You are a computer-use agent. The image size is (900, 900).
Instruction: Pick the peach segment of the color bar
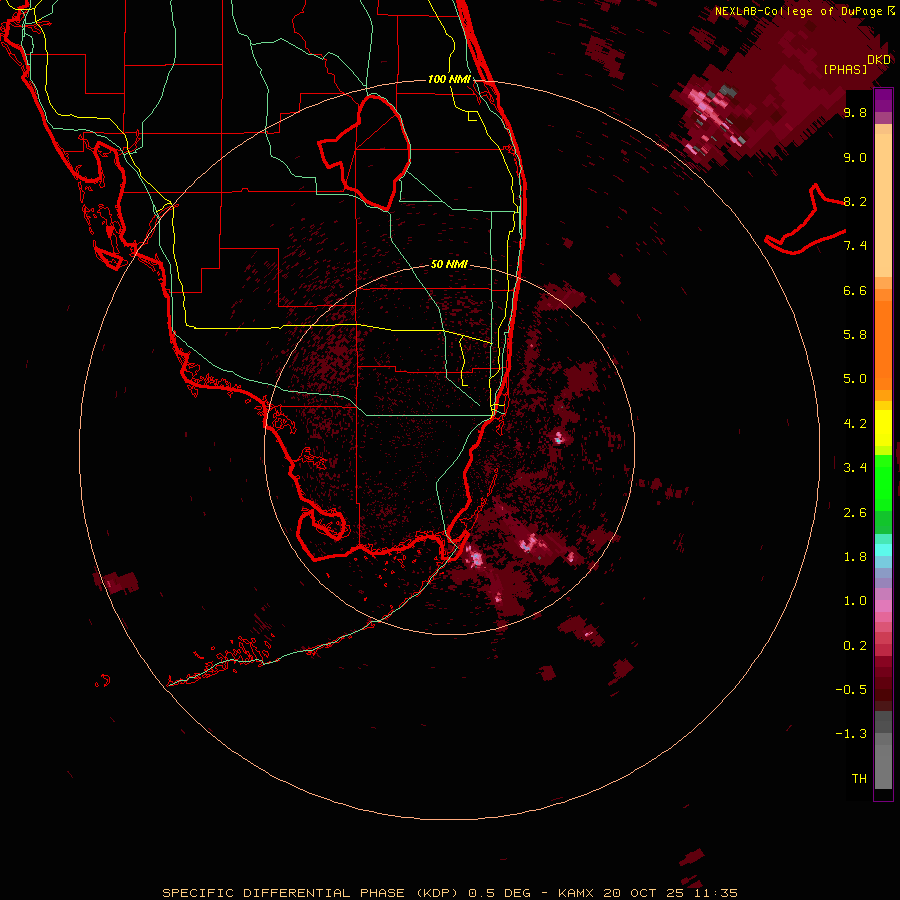tap(883, 205)
